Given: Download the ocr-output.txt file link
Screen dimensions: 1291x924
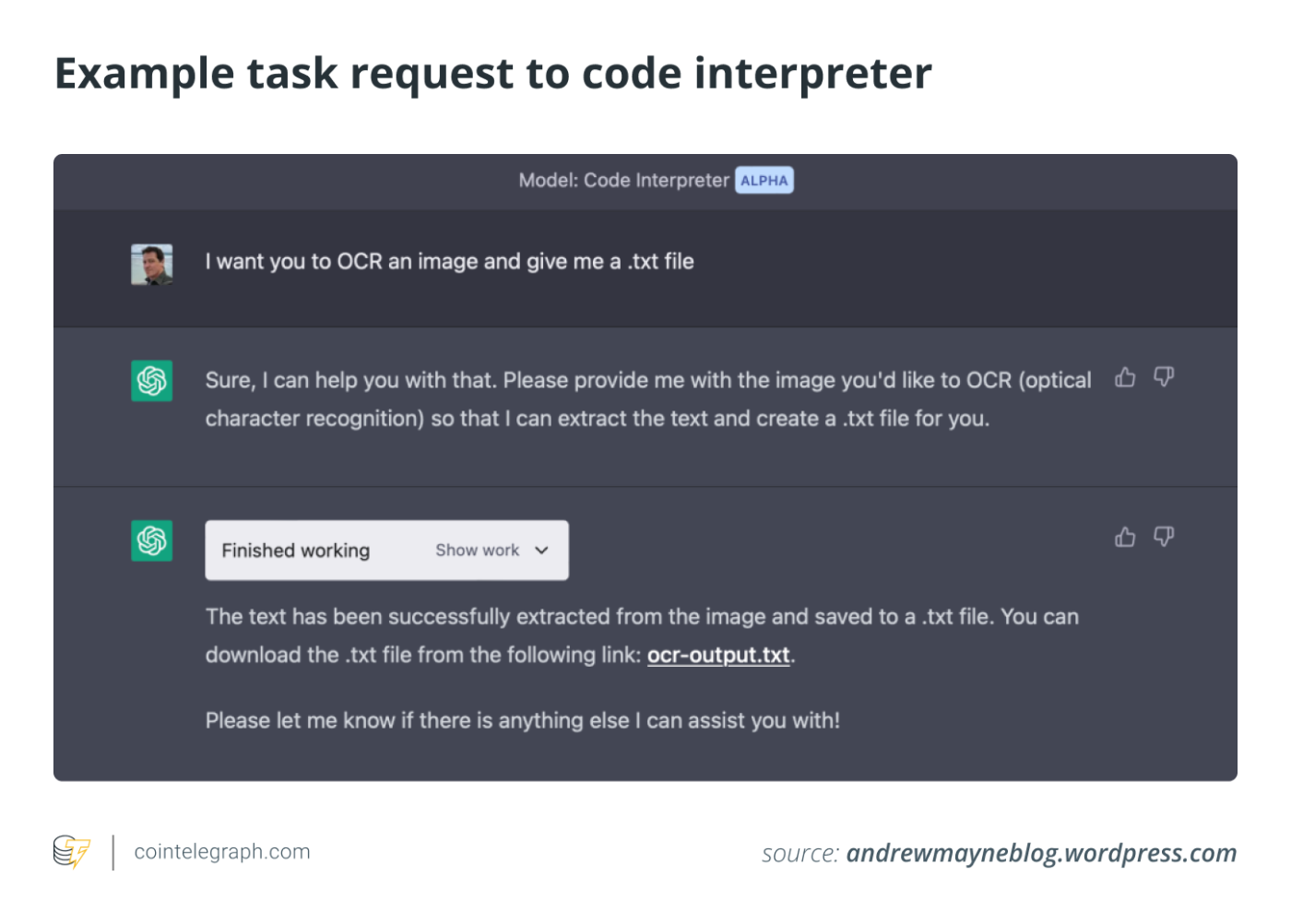Looking at the screenshot, I should 718,655.
